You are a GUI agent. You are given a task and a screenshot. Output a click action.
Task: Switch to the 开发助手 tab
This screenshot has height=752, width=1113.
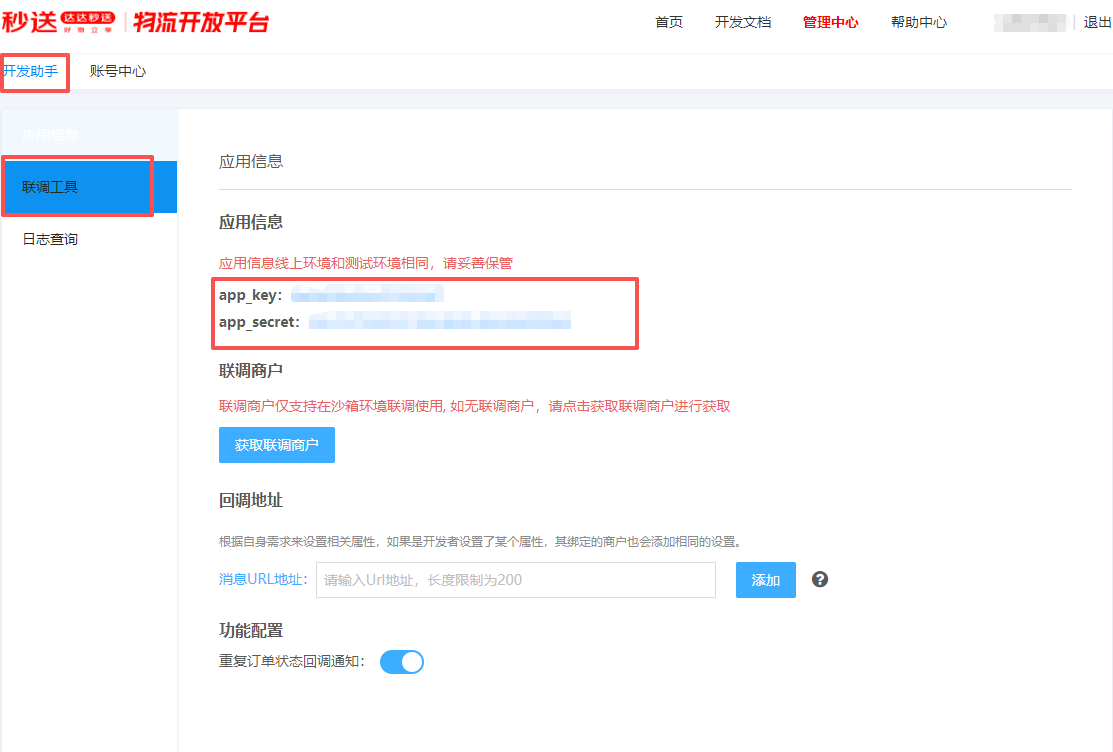pos(31,71)
